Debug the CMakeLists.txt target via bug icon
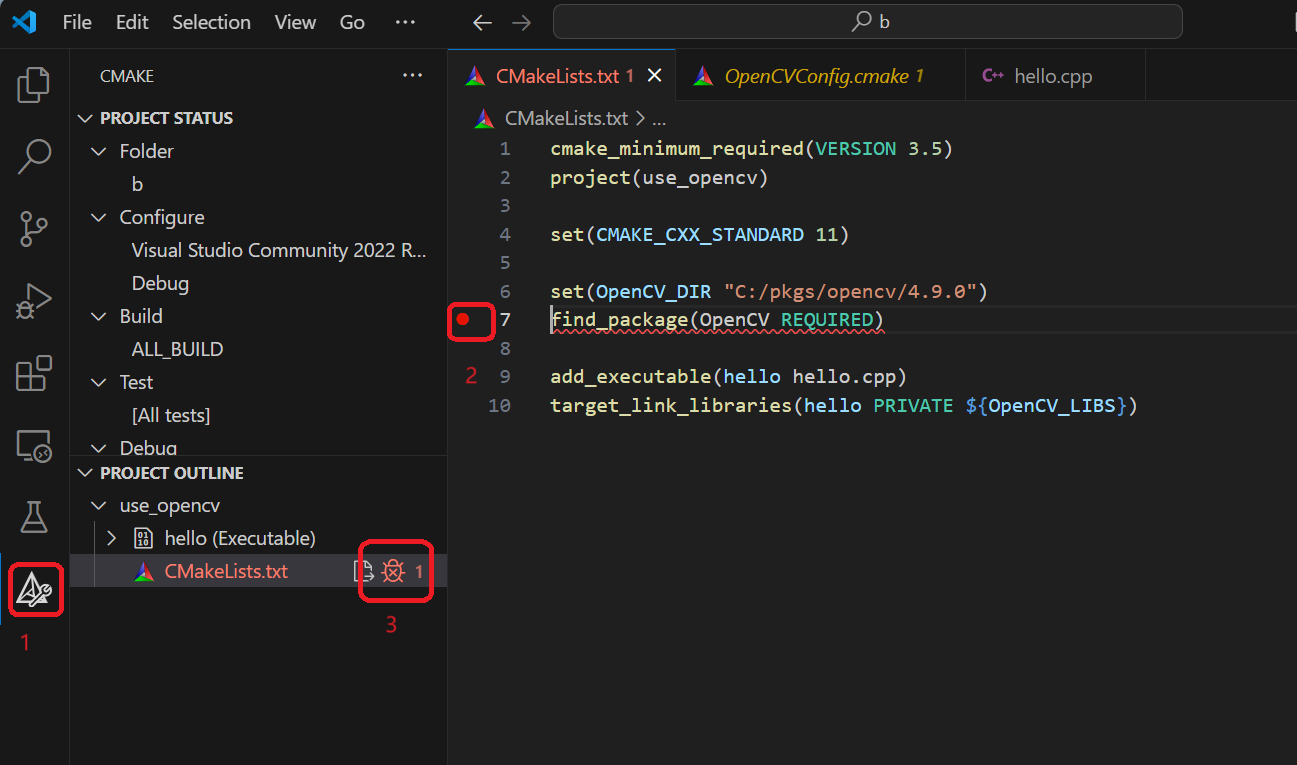The width and height of the screenshot is (1297, 765). (x=392, y=571)
